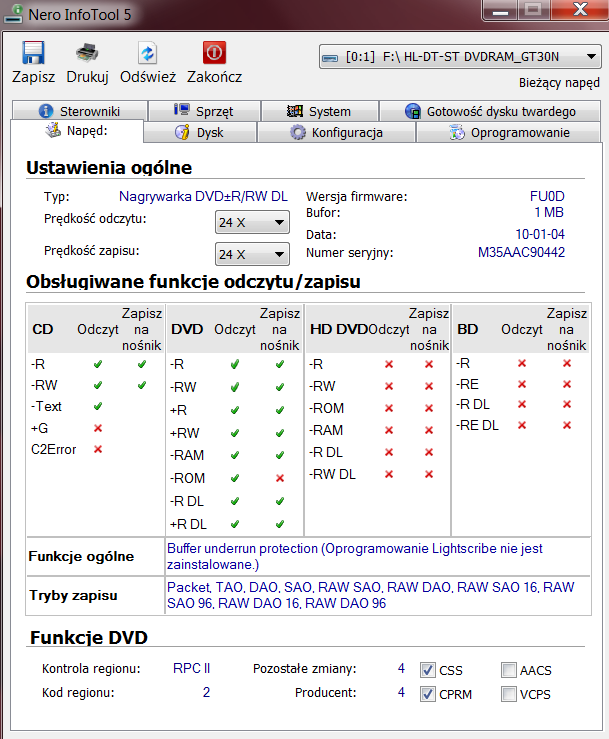Viewport: 609px width, 739px height.
Task: Click the RPC II region control value
Action: coord(191,668)
